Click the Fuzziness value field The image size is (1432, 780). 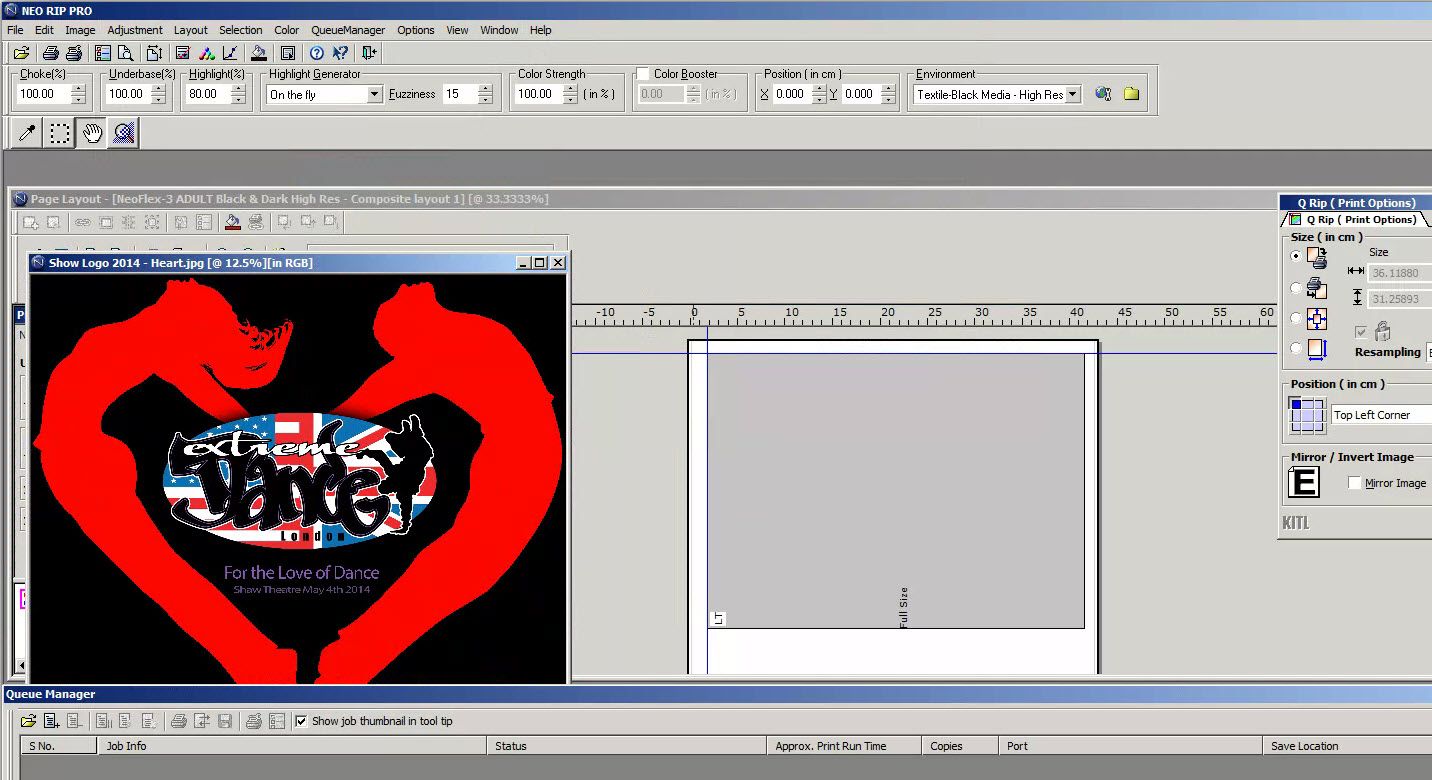coord(460,94)
